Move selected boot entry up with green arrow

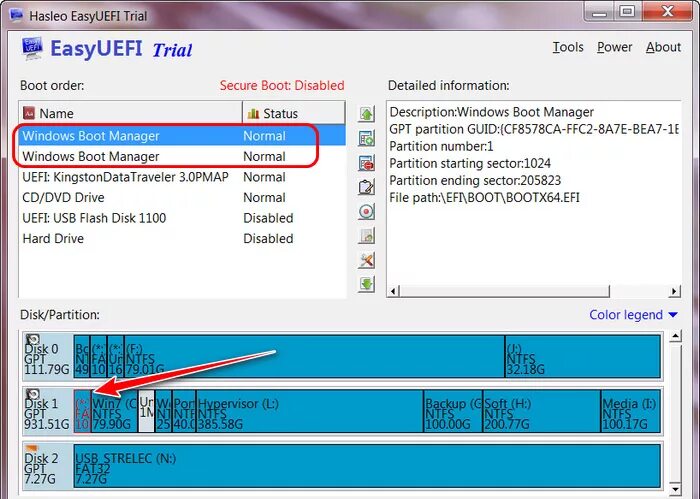click(366, 114)
